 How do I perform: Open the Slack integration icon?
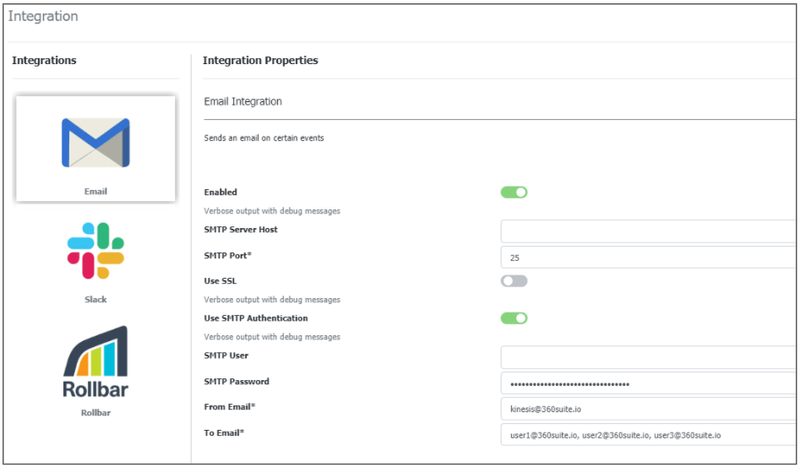[95, 251]
